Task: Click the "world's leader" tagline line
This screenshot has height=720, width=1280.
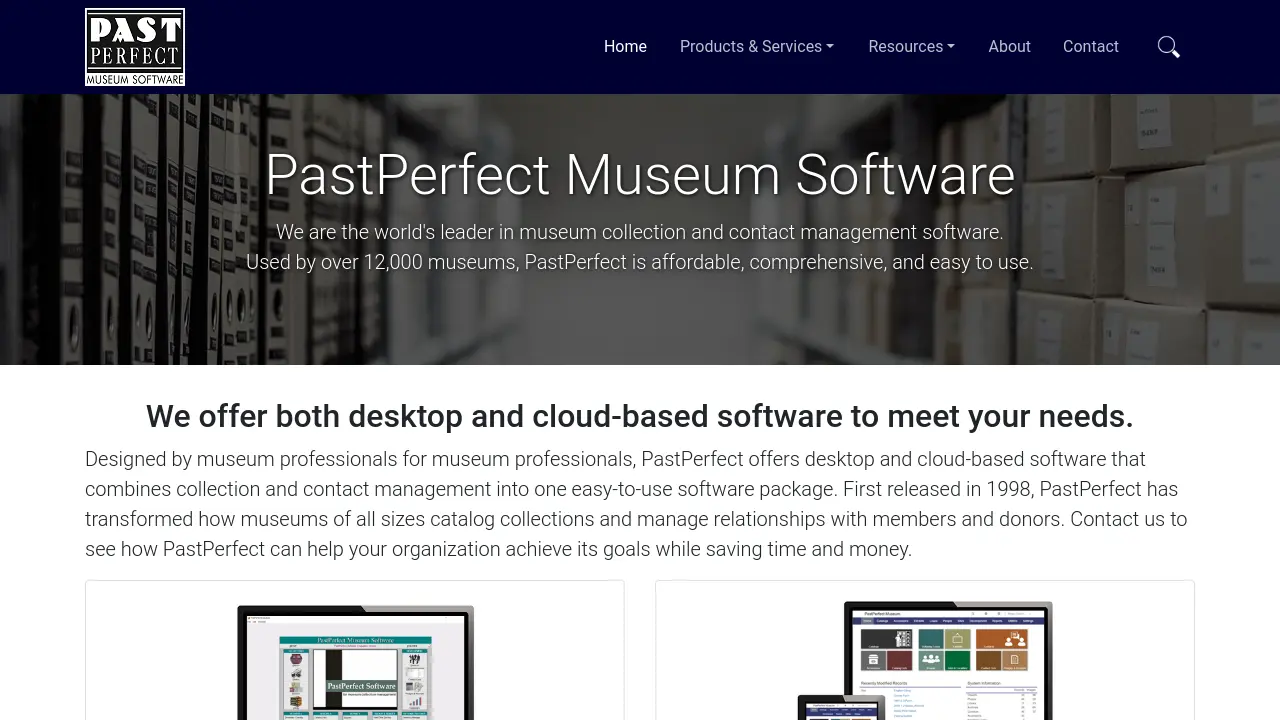Action: point(640,232)
